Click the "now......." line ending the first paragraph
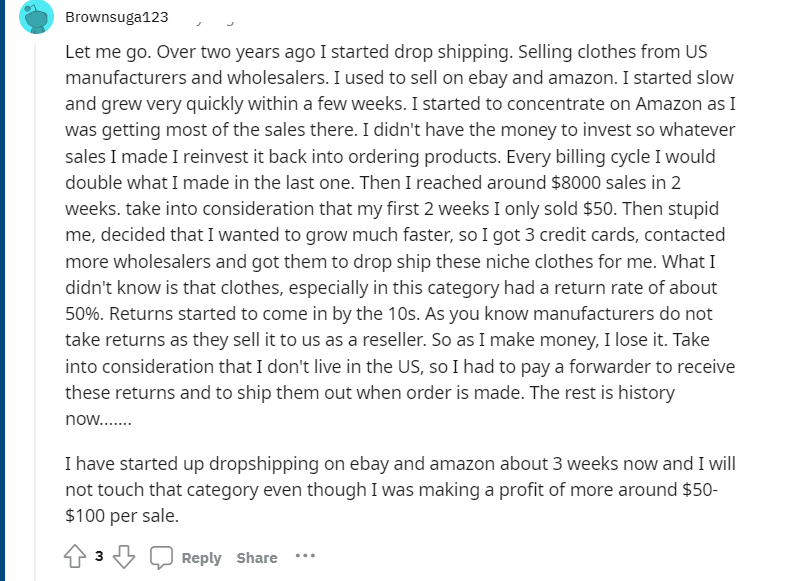Image resolution: width=793 pixels, height=581 pixels. (99, 419)
